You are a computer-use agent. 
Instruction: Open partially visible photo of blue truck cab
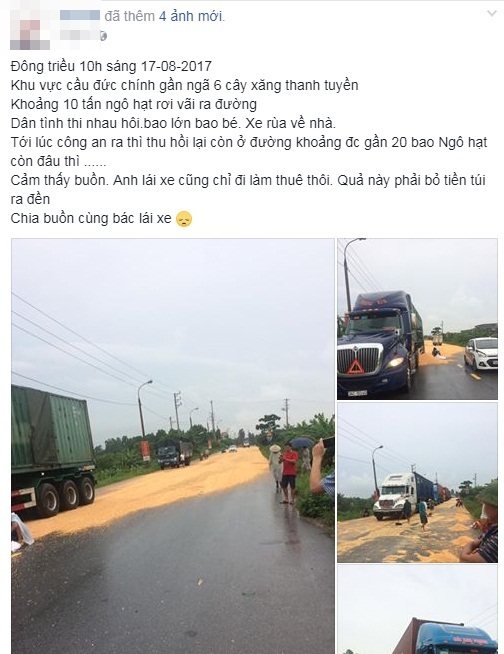(417, 610)
